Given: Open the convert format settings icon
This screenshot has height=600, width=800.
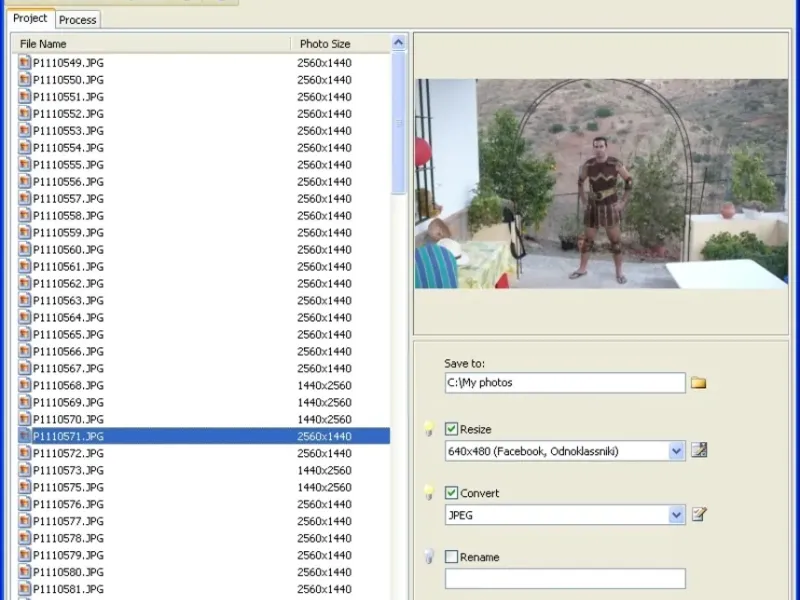Looking at the screenshot, I should [x=699, y=515].
